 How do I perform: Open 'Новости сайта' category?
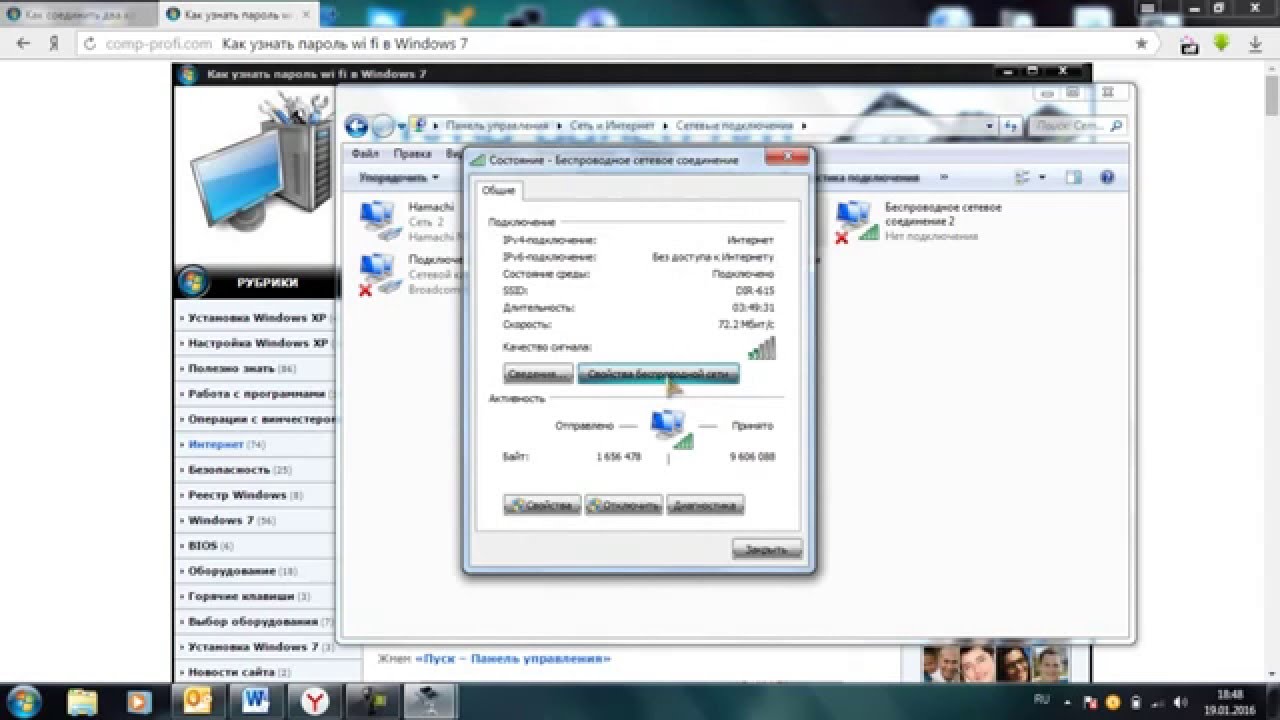[x=231, y=672]
